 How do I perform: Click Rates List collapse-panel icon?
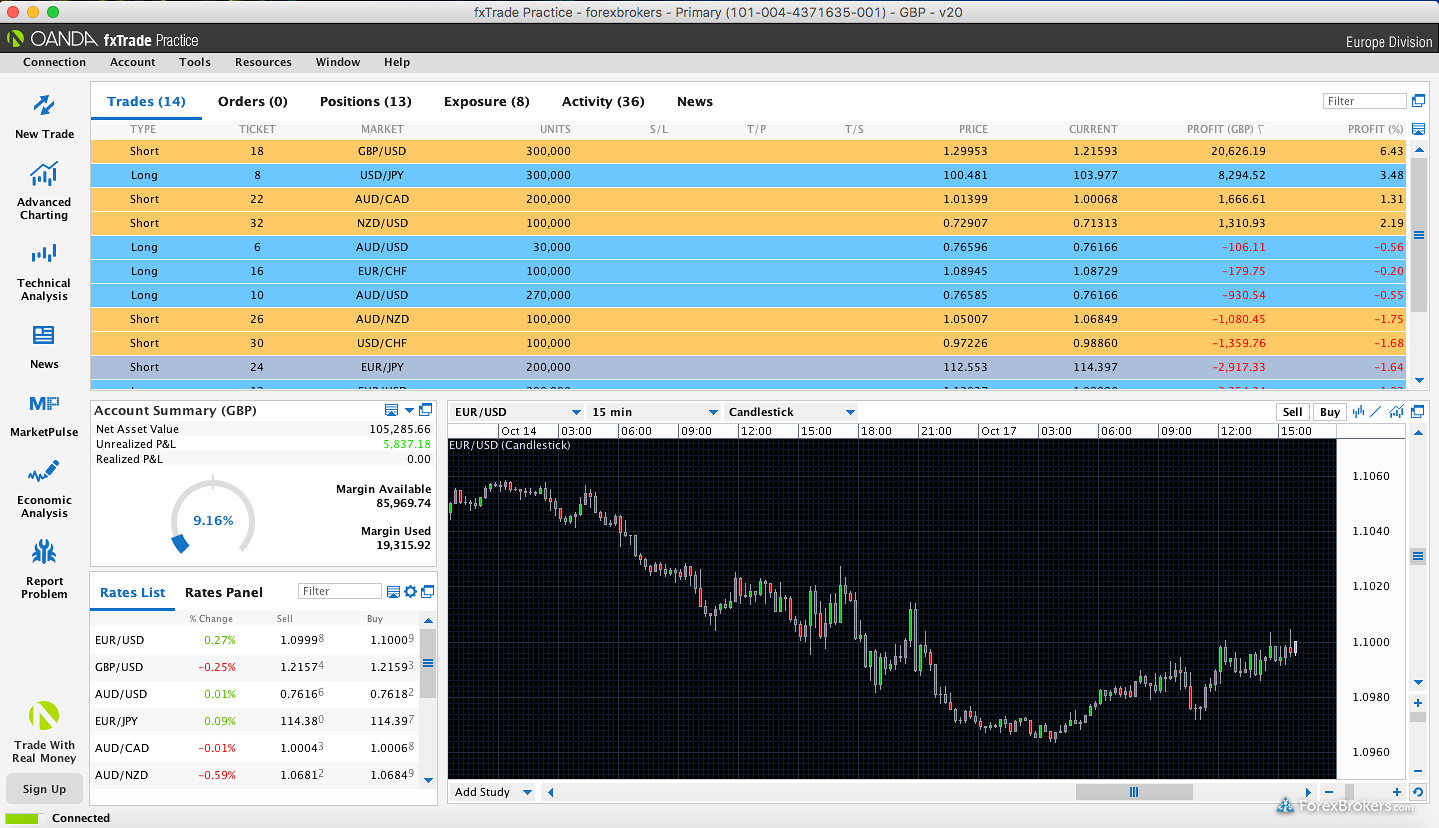click(393, 592)
